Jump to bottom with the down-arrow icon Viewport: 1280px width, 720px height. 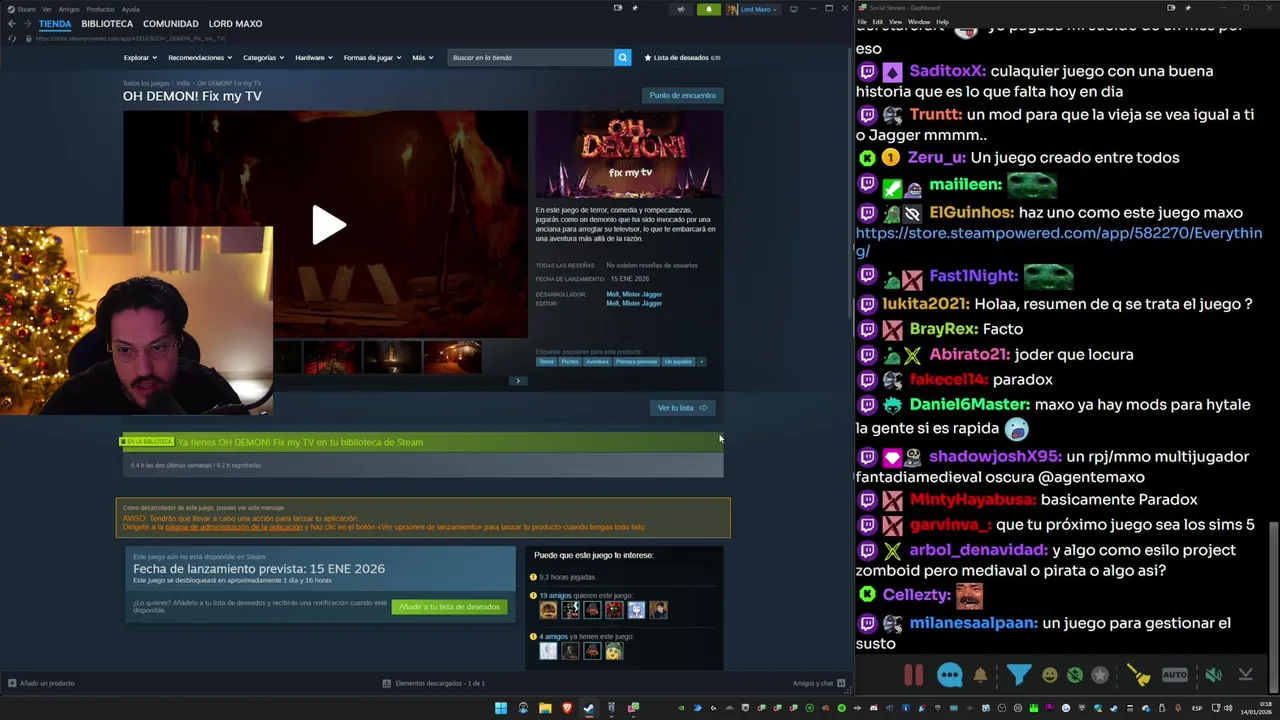[x=1245, y=675]
